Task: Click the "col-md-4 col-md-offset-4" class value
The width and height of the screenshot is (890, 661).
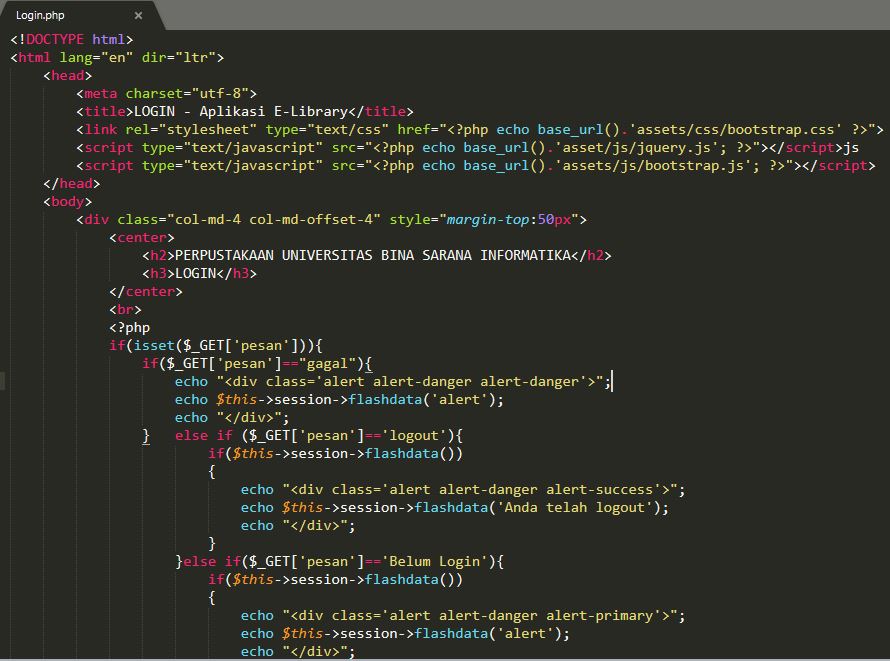Action: click(x=274, y=220)
